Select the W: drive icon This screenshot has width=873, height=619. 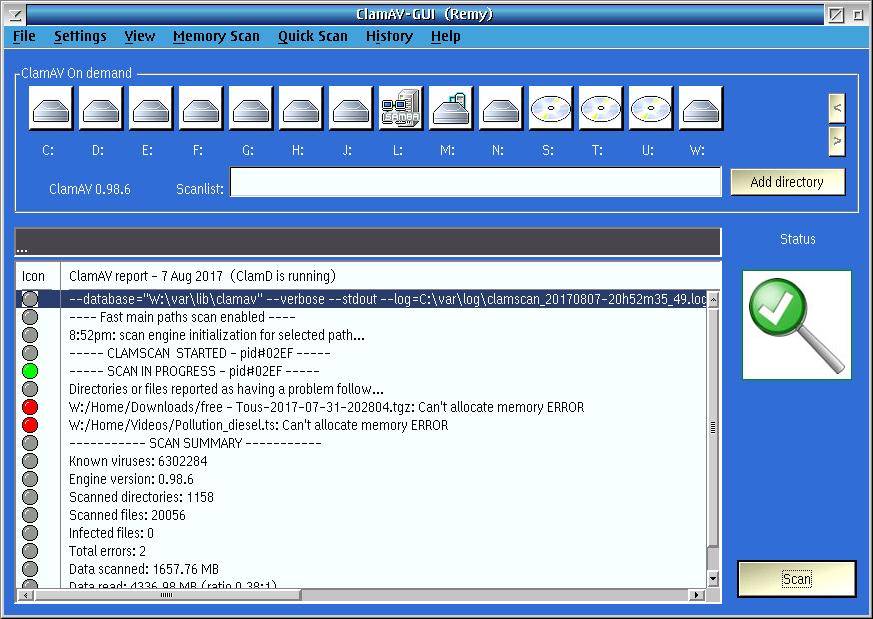pyautogui.click(x=701, y=108)
